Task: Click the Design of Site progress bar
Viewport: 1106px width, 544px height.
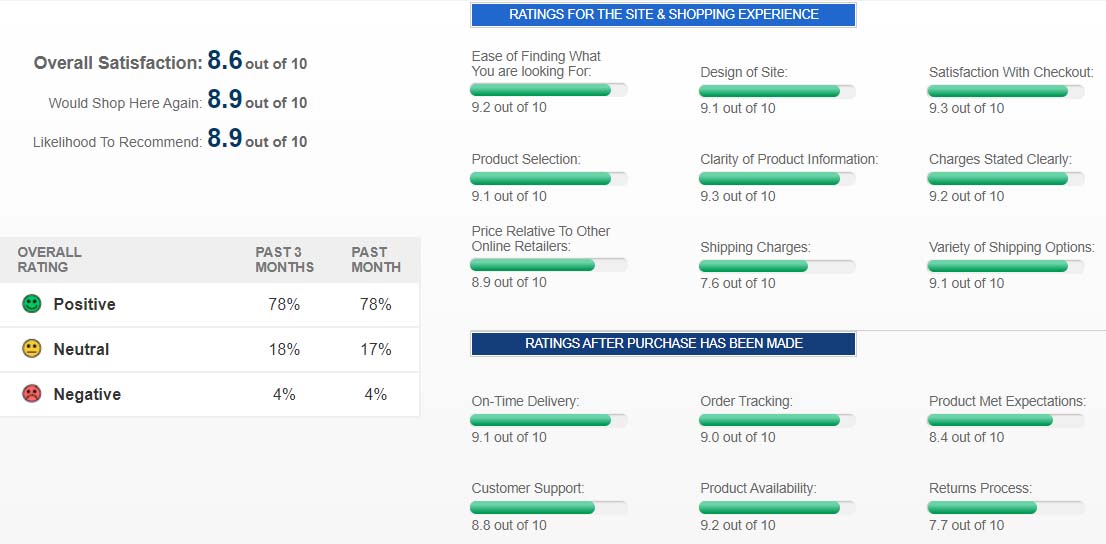Action: (777, 91)
